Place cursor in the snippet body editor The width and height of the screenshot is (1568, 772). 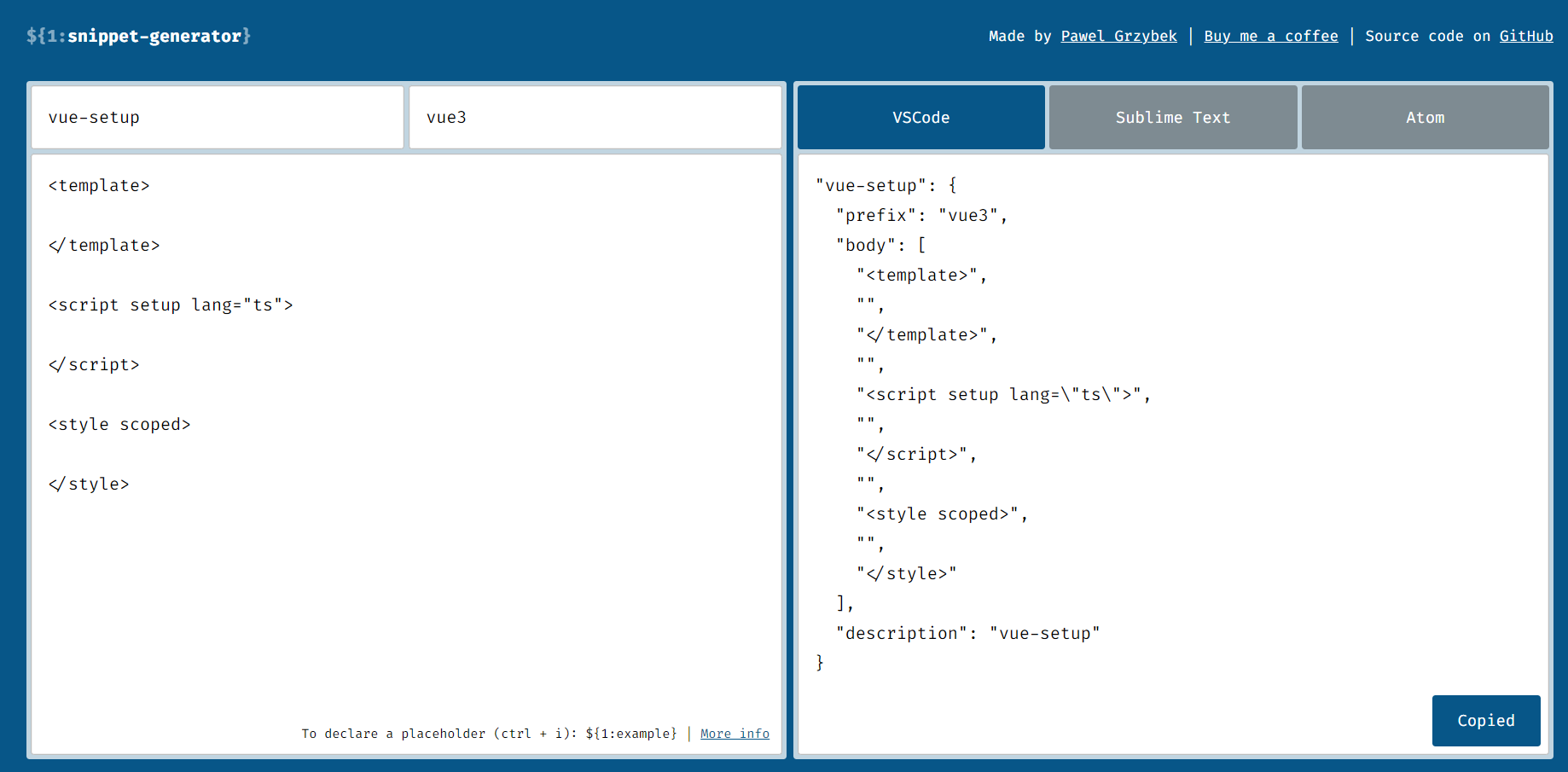tap(384, 554)
